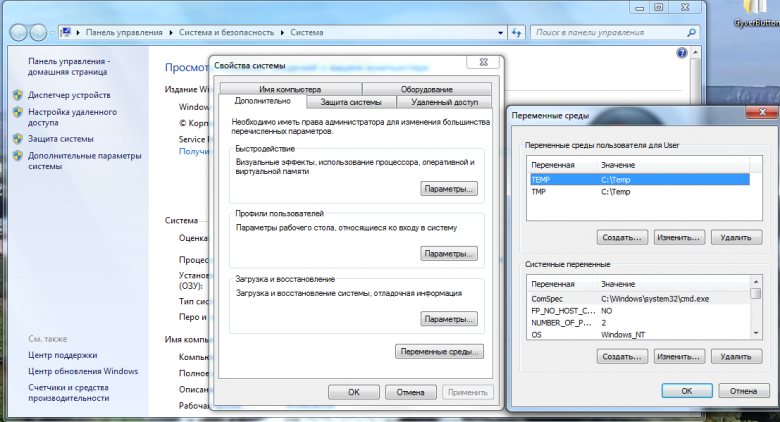Select the OS system variable row
The image size is (780, 422).
coord(638,334)
